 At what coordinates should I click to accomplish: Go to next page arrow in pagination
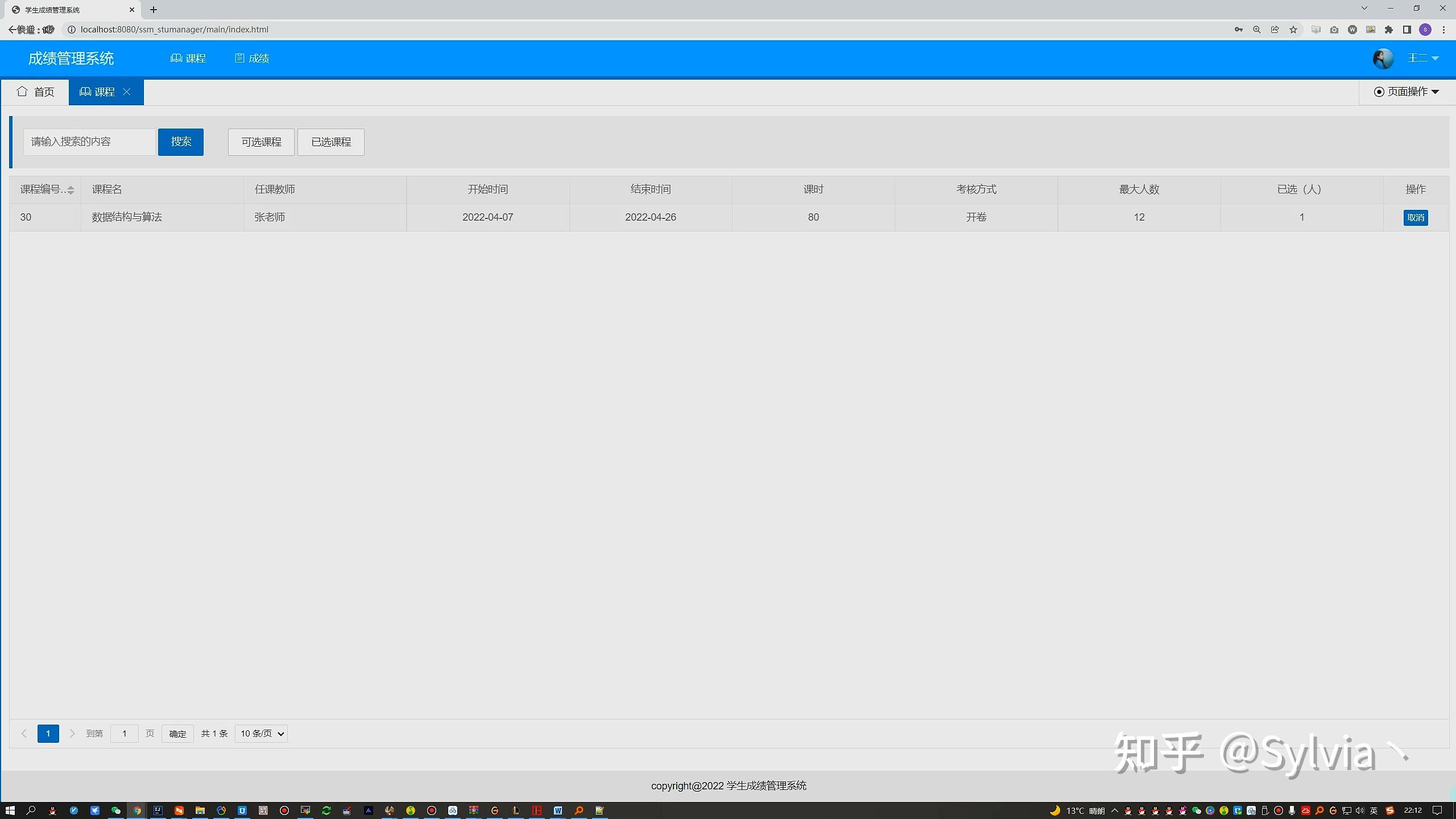coord(72,734)
